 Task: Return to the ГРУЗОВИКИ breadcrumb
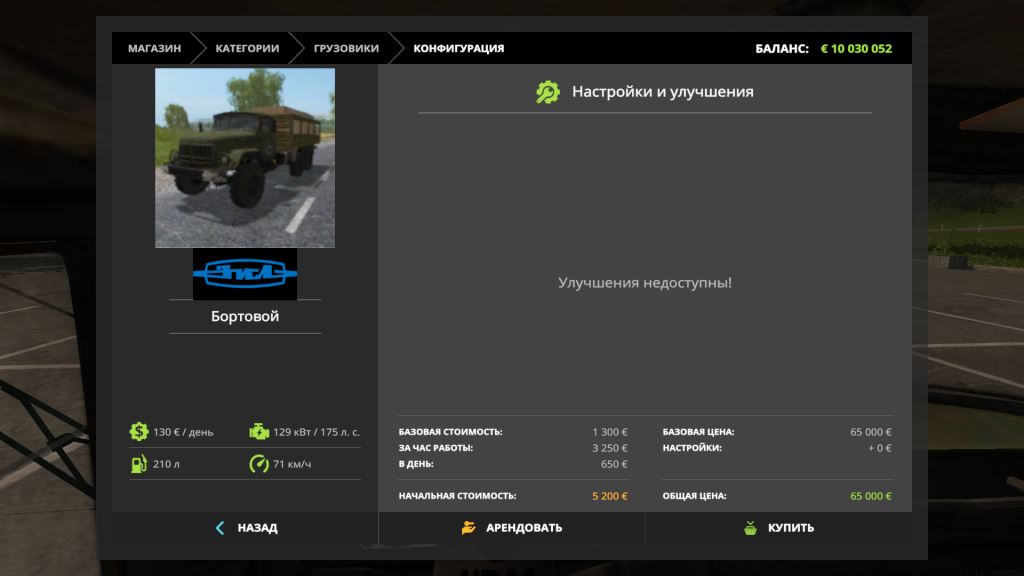pyautogui.click(x=346, y=48)
